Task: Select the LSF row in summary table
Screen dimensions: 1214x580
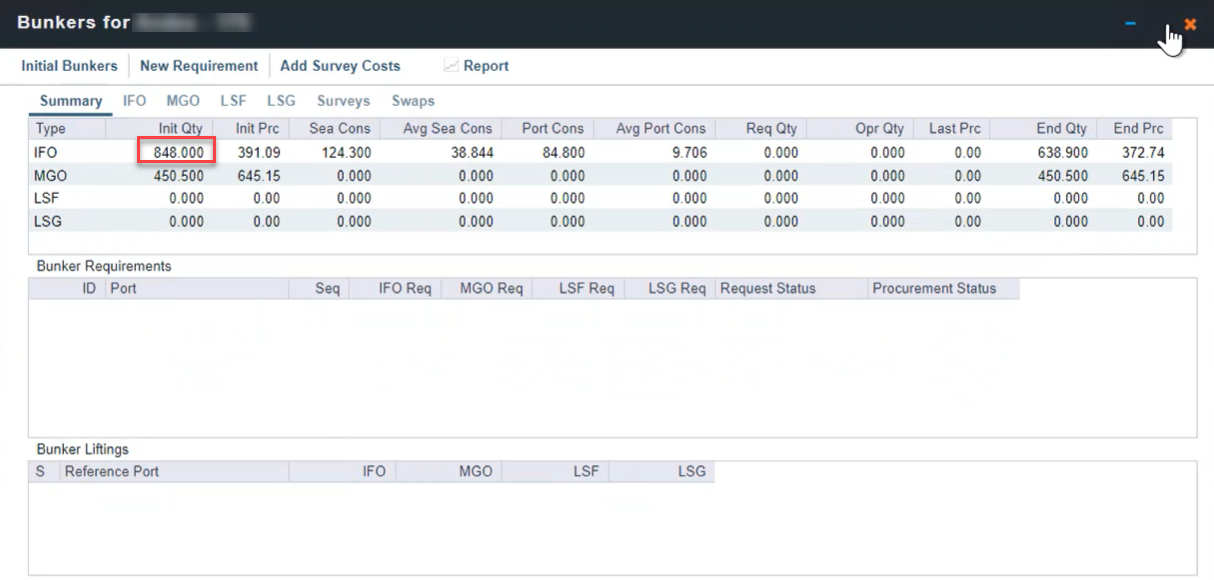Action: (x=50, y=199)
